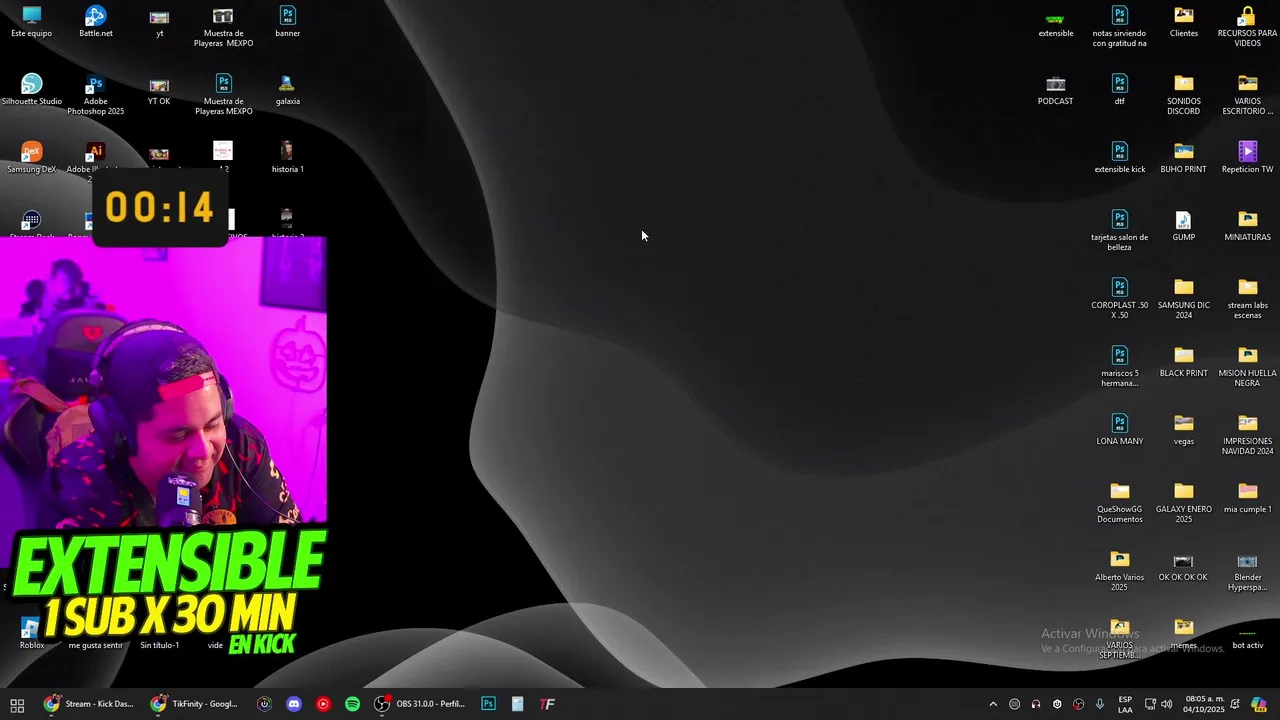Open the mia cumple 1 folder

click(x=1248, y=498)
